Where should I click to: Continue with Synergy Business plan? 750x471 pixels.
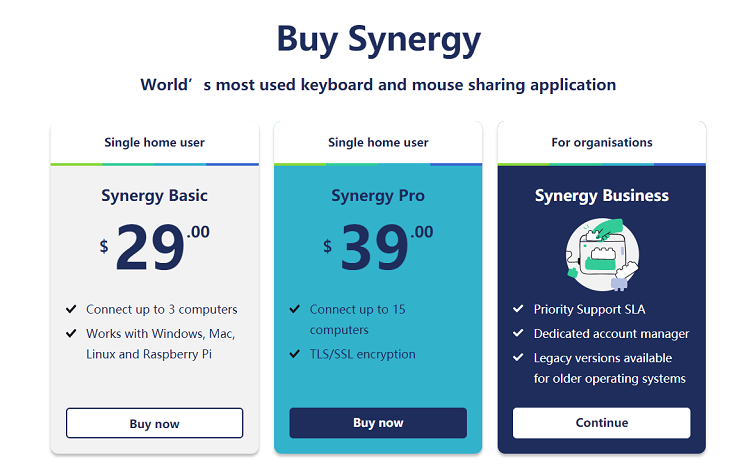coord(602,423)
